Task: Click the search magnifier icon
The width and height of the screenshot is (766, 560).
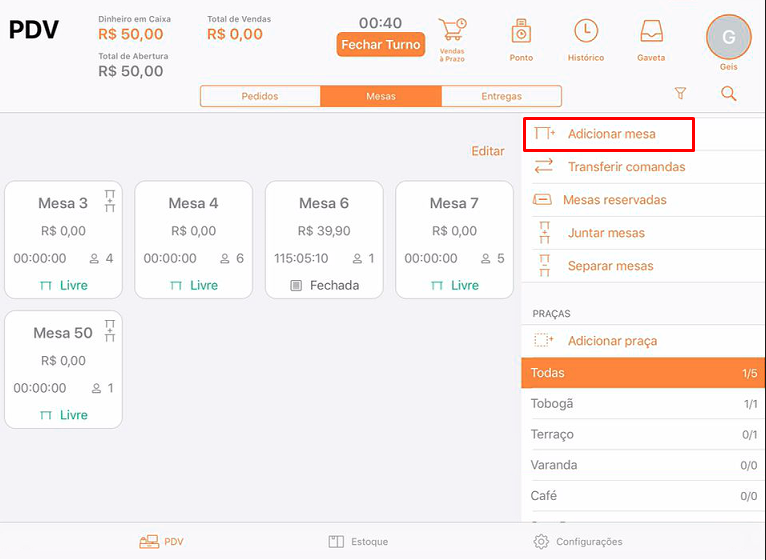Action: (728, 93)
